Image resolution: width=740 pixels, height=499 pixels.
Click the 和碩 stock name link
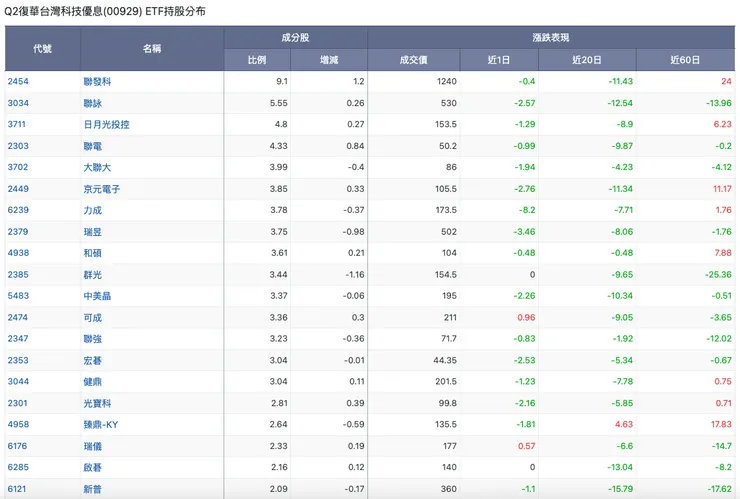tap(92, 253)
